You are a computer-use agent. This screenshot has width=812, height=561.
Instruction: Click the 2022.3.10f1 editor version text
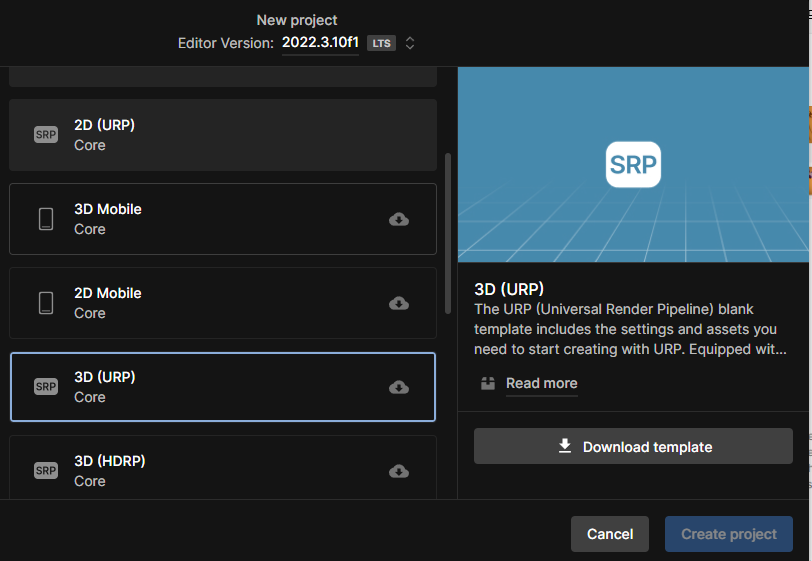[320, 42]
